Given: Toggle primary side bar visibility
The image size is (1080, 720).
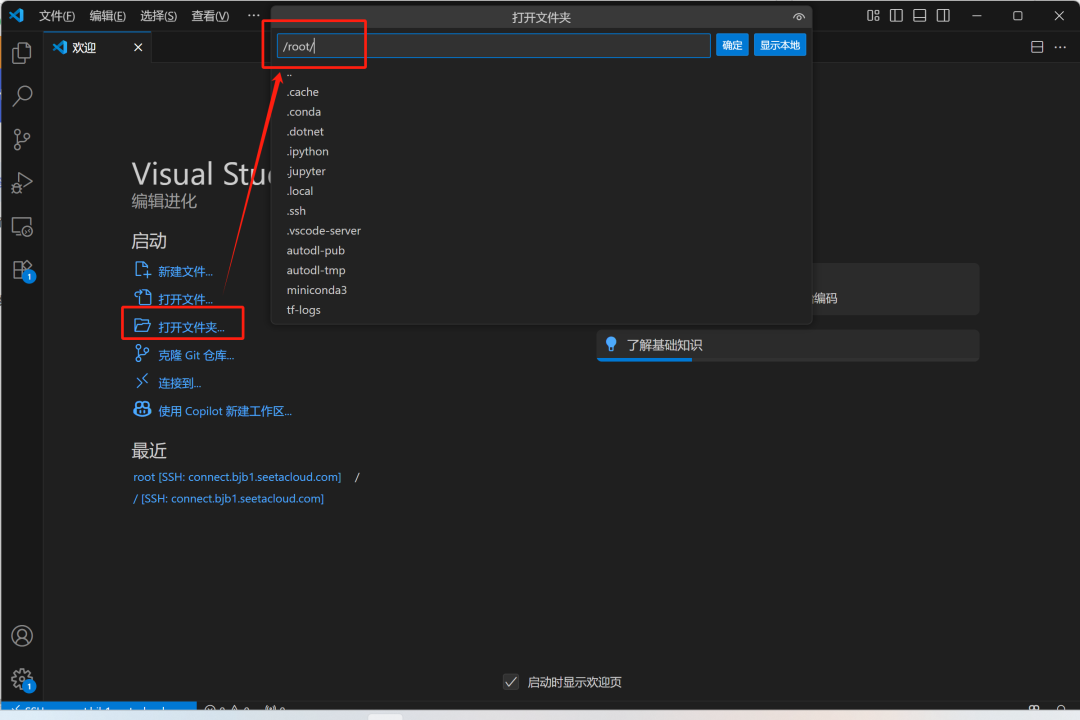Looking at the screenshot, I should [896, 15].
